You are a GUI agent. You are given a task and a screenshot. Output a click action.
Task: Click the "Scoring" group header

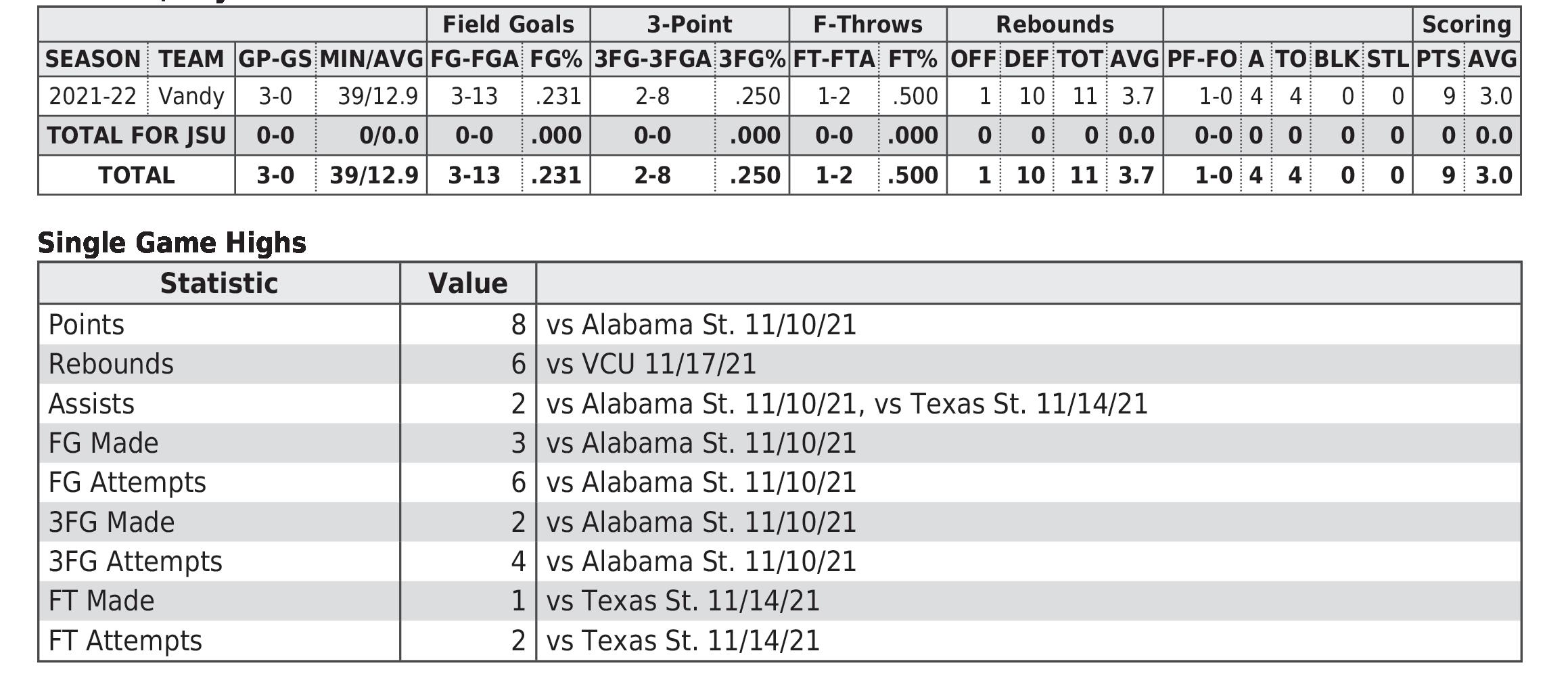click(1466, 24)
